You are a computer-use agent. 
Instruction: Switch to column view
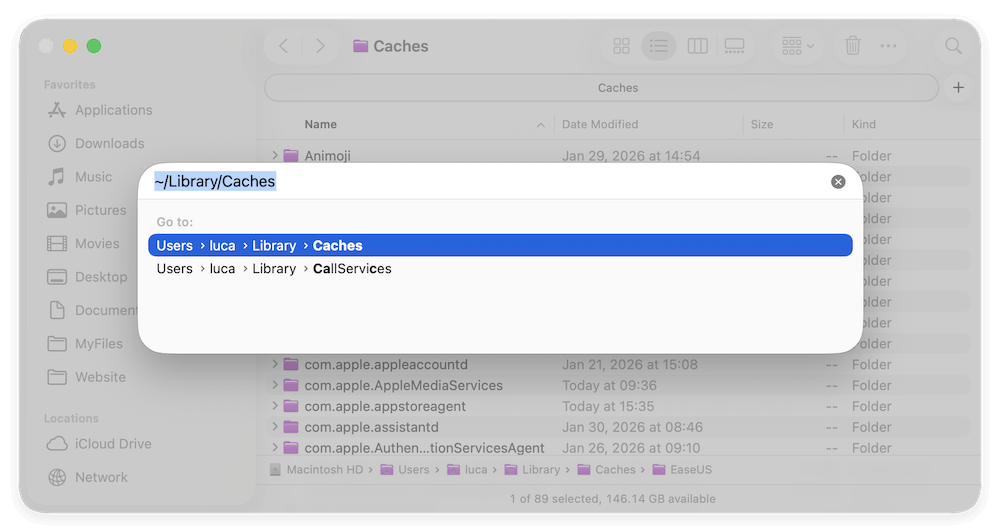[697, 46]
